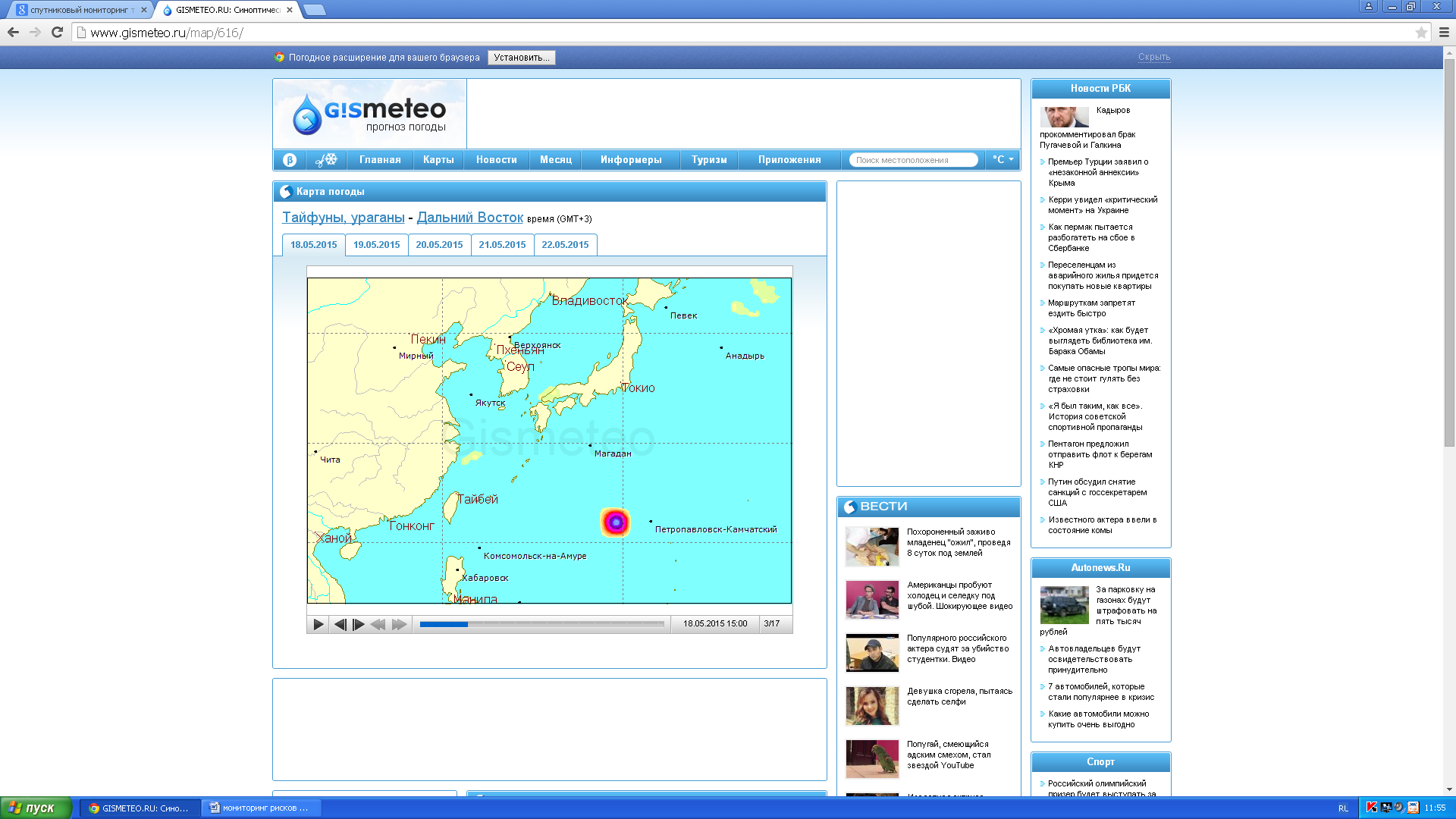Open the Новости РБК header

coord(1100,89)
